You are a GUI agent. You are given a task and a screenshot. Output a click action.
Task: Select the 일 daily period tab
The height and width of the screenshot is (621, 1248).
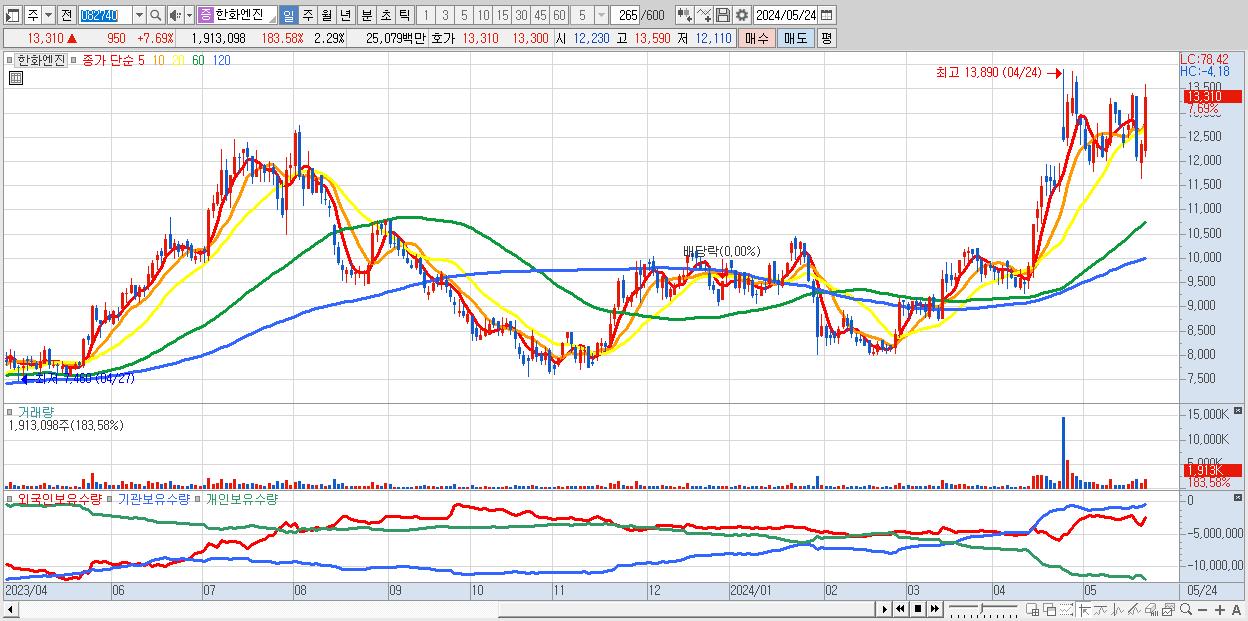288,15
